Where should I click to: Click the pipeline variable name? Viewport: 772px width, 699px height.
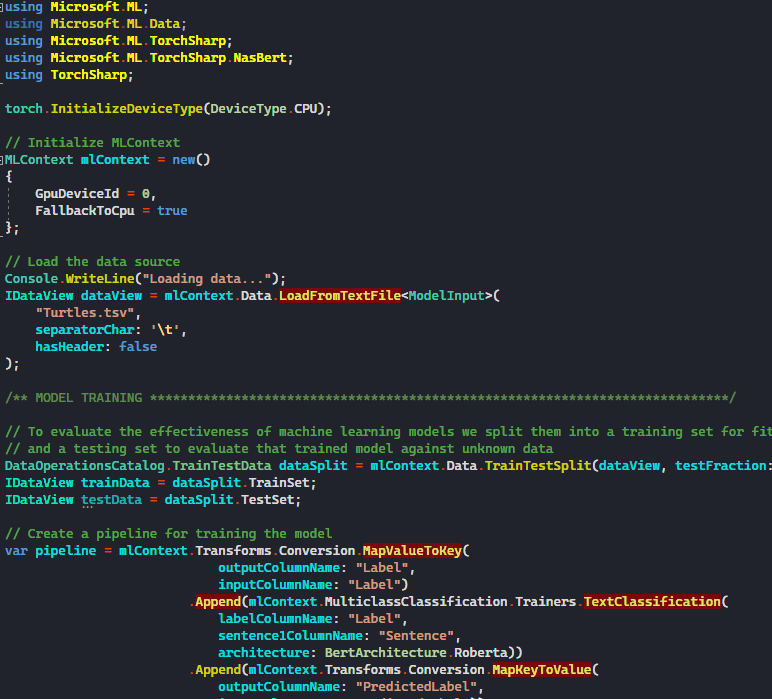tap(65, 551)
